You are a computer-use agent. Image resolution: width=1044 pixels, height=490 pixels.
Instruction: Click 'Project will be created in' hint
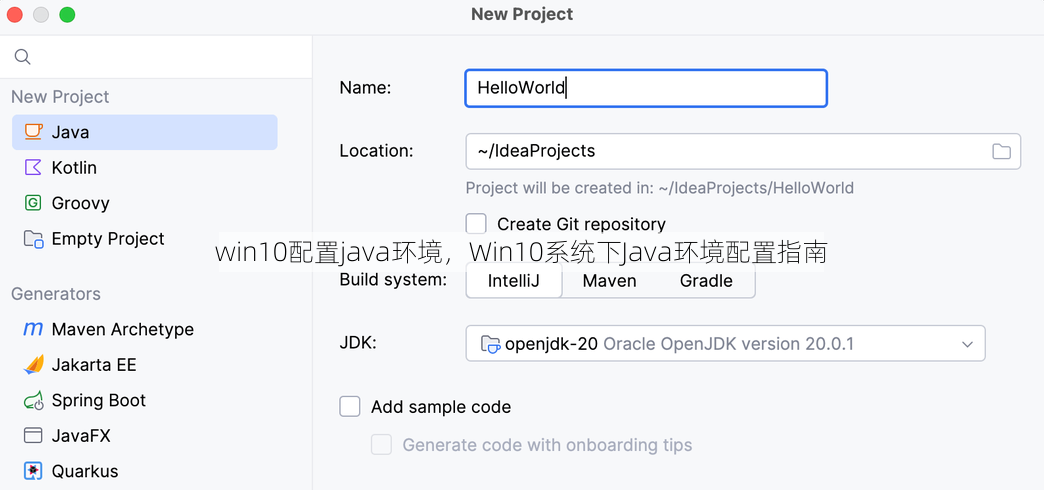[659, 188]
